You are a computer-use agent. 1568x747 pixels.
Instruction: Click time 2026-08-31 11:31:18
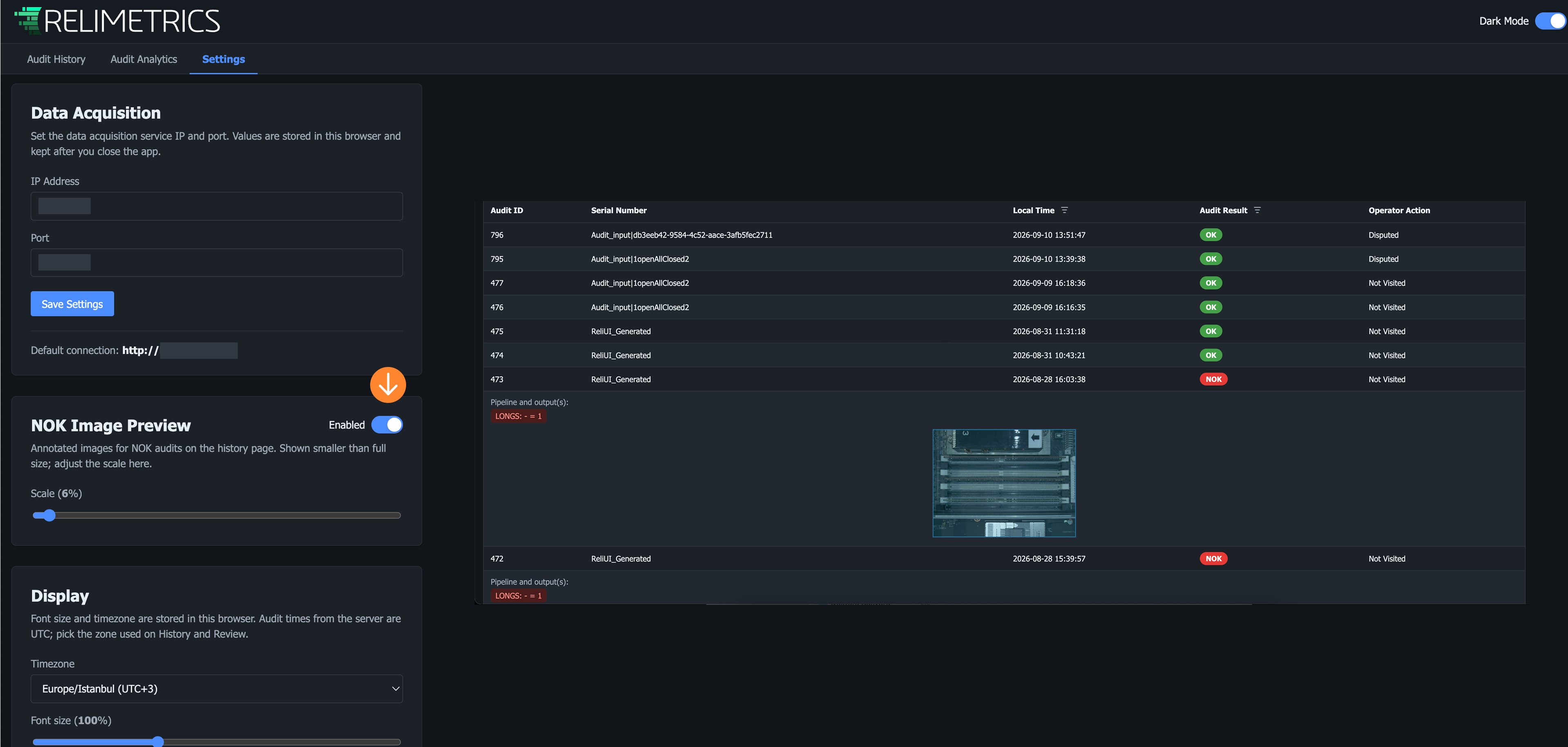coord(1049,331)
